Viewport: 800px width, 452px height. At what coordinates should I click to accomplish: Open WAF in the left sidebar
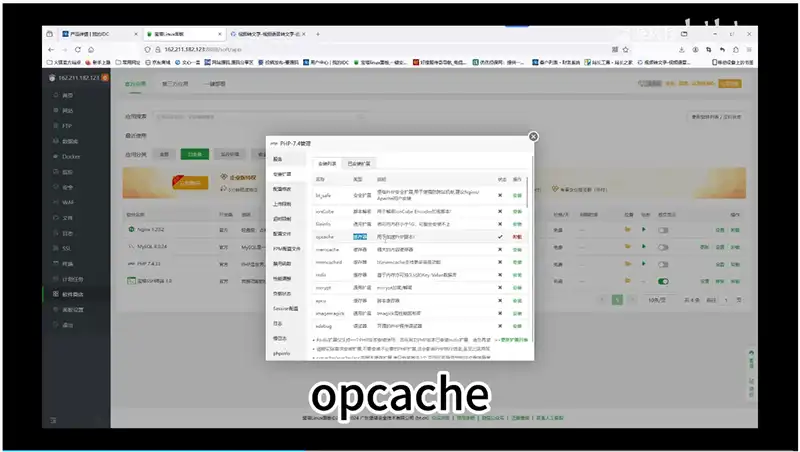[68, 201]
